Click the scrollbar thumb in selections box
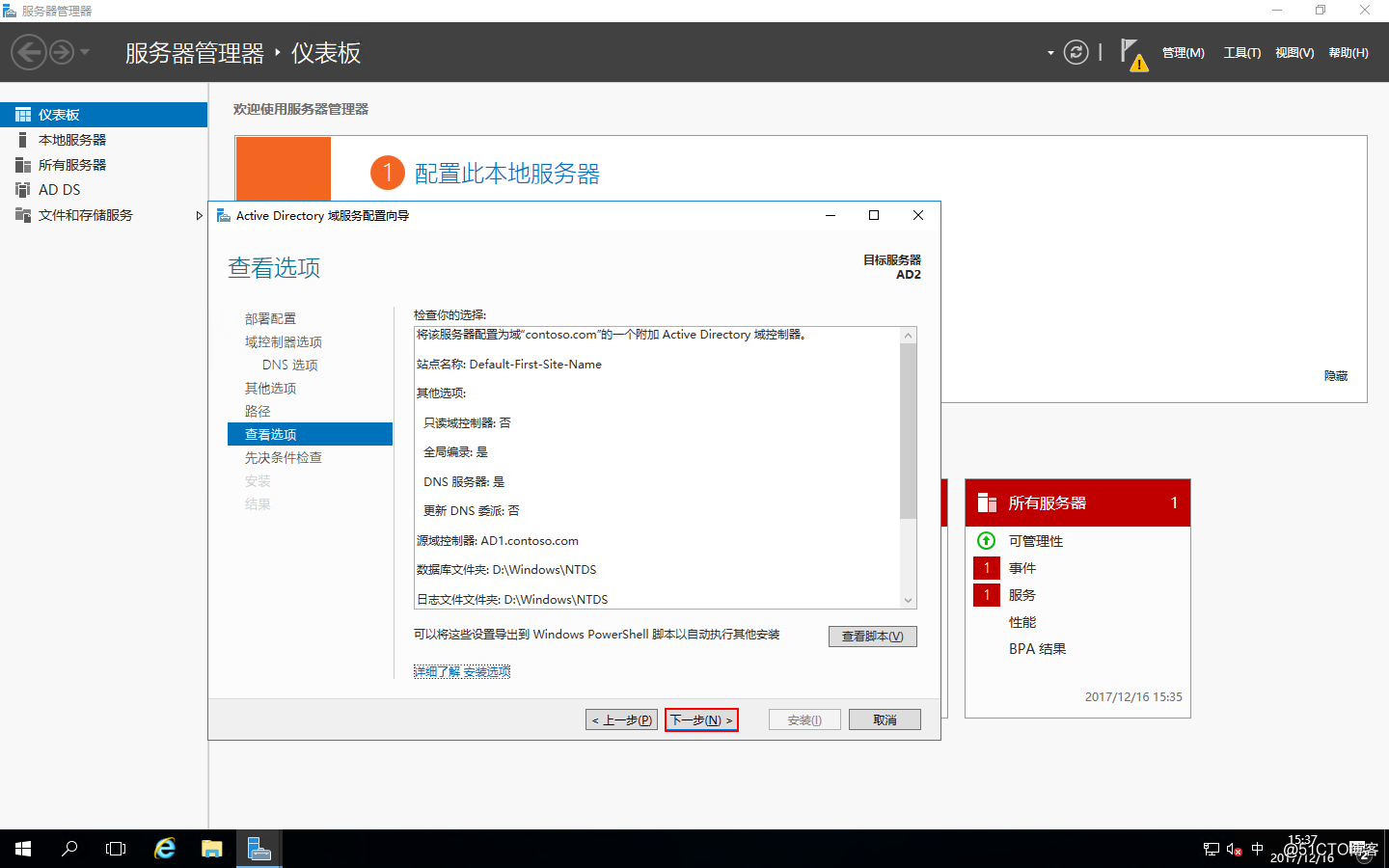 908,431
